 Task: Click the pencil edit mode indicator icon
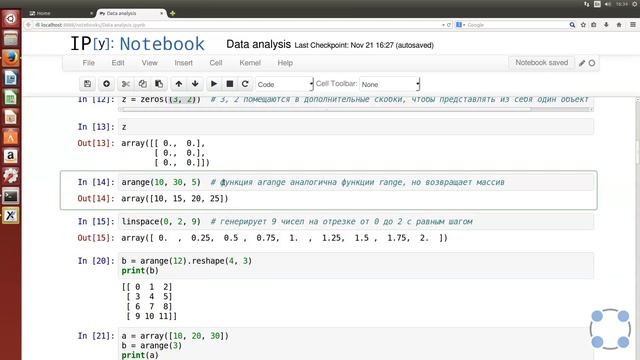[582, 63]
